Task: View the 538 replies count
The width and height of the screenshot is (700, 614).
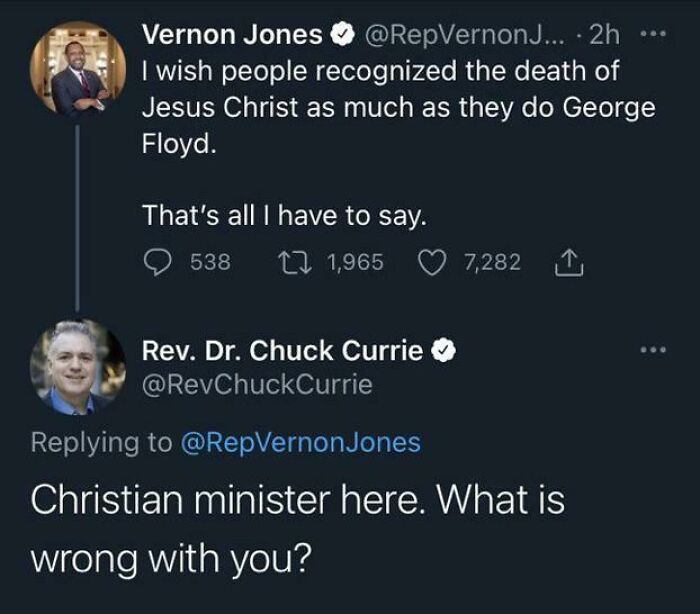Action: pos(210,262)
